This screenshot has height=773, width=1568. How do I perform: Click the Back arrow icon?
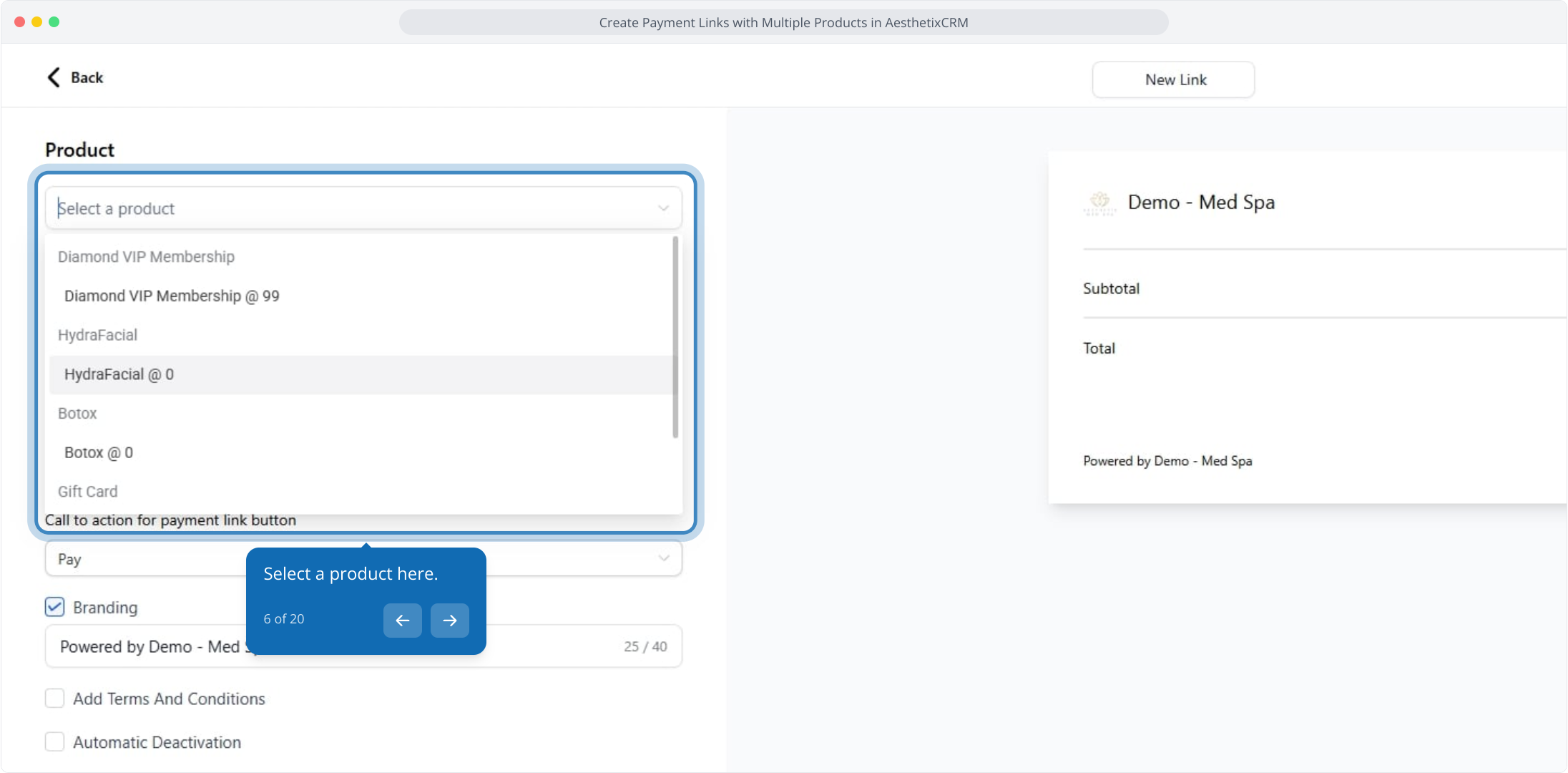(x=54, y=77)
